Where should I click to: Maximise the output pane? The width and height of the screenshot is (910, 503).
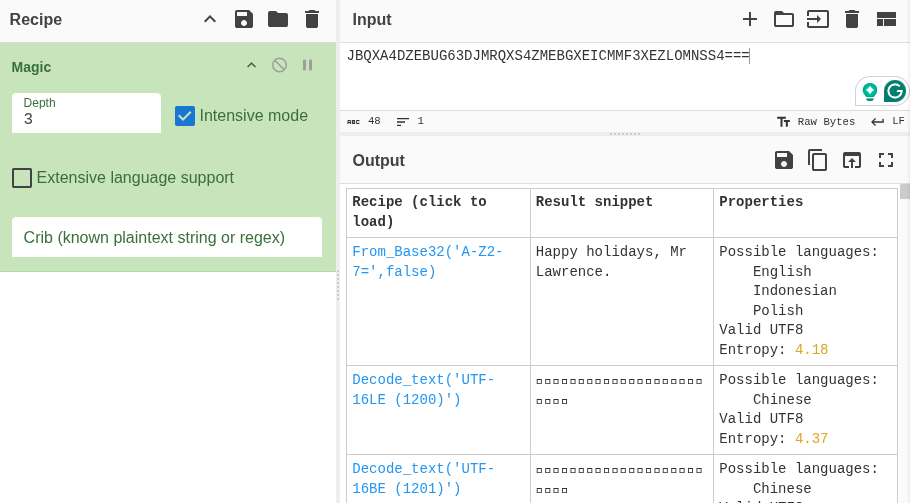tap(886, 160)
